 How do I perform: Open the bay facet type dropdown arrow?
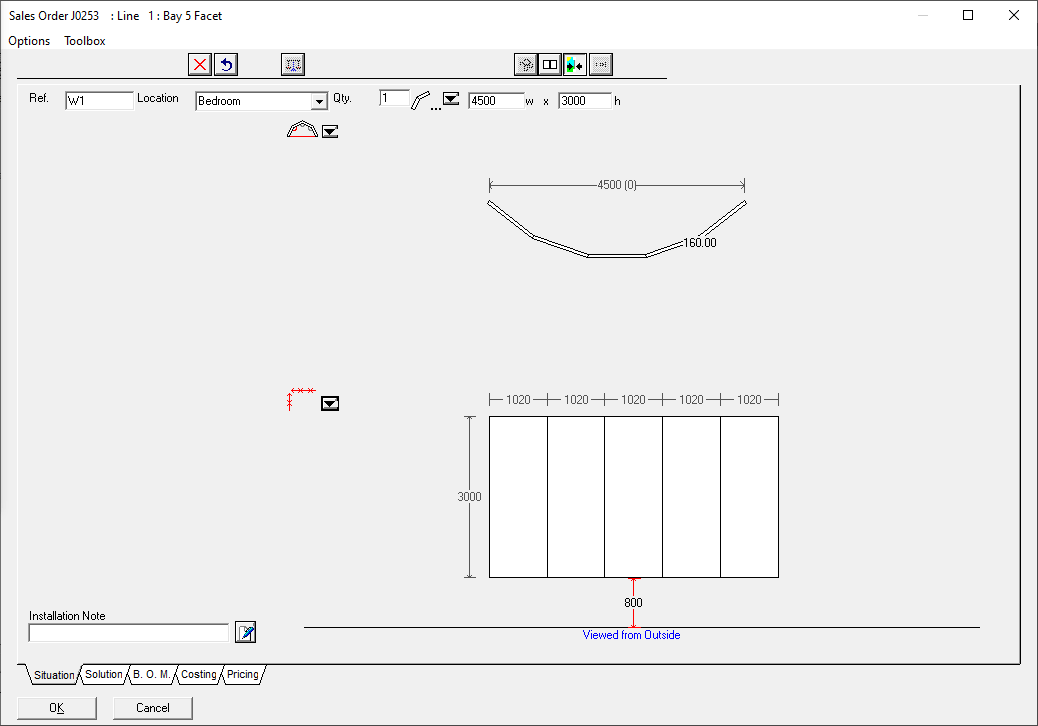(330, 131)
